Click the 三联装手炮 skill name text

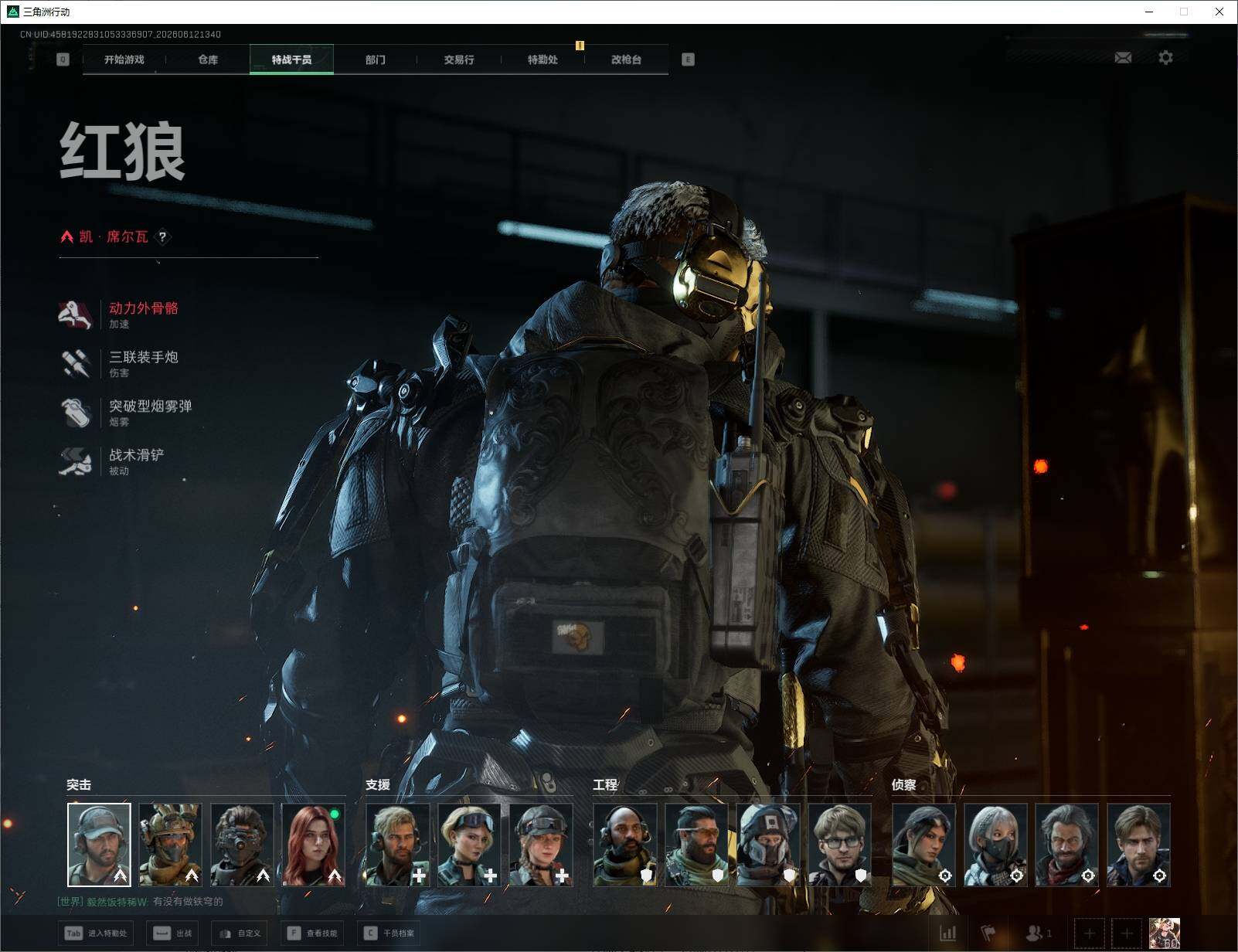tap(144, 357)
